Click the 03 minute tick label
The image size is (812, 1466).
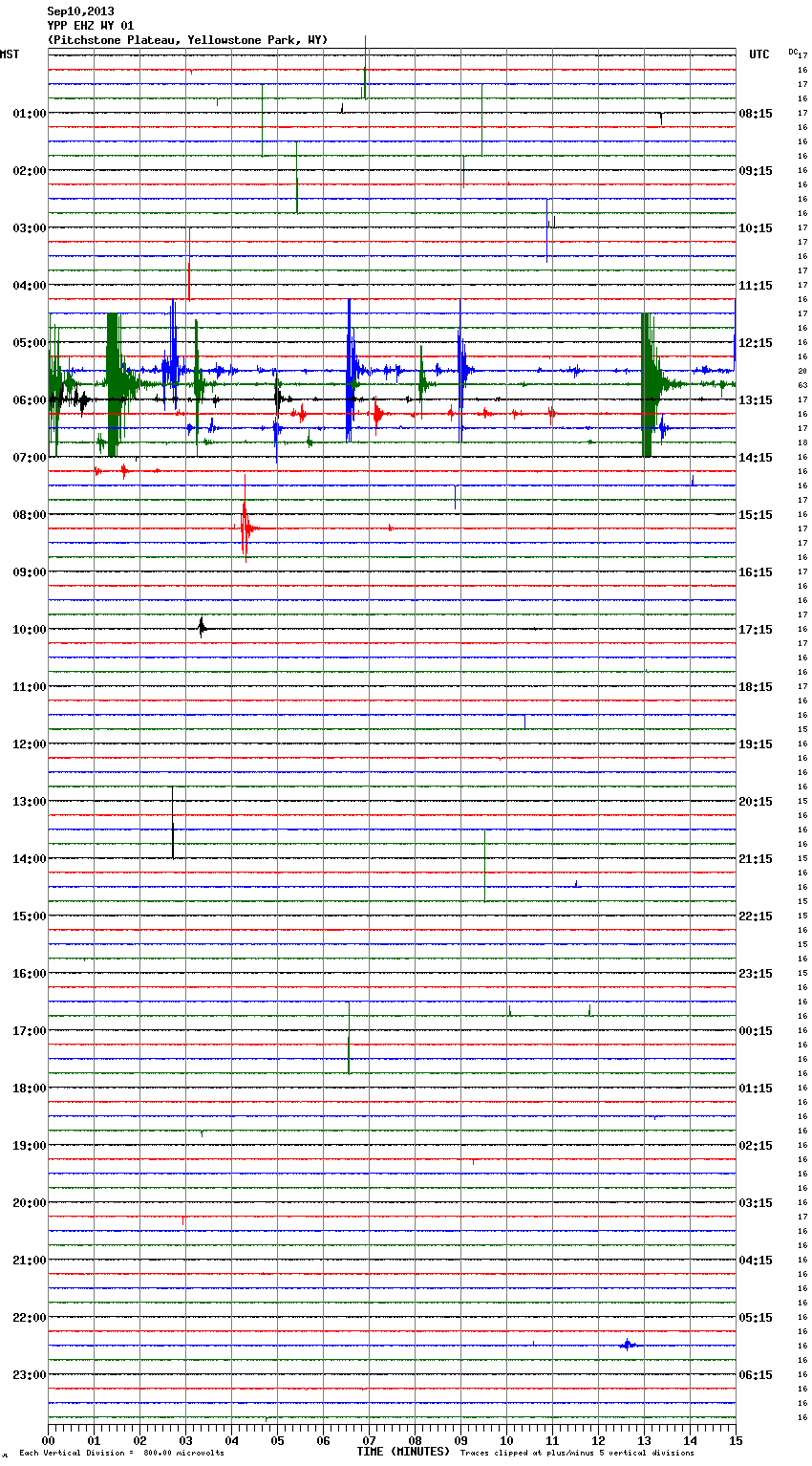185,1439
